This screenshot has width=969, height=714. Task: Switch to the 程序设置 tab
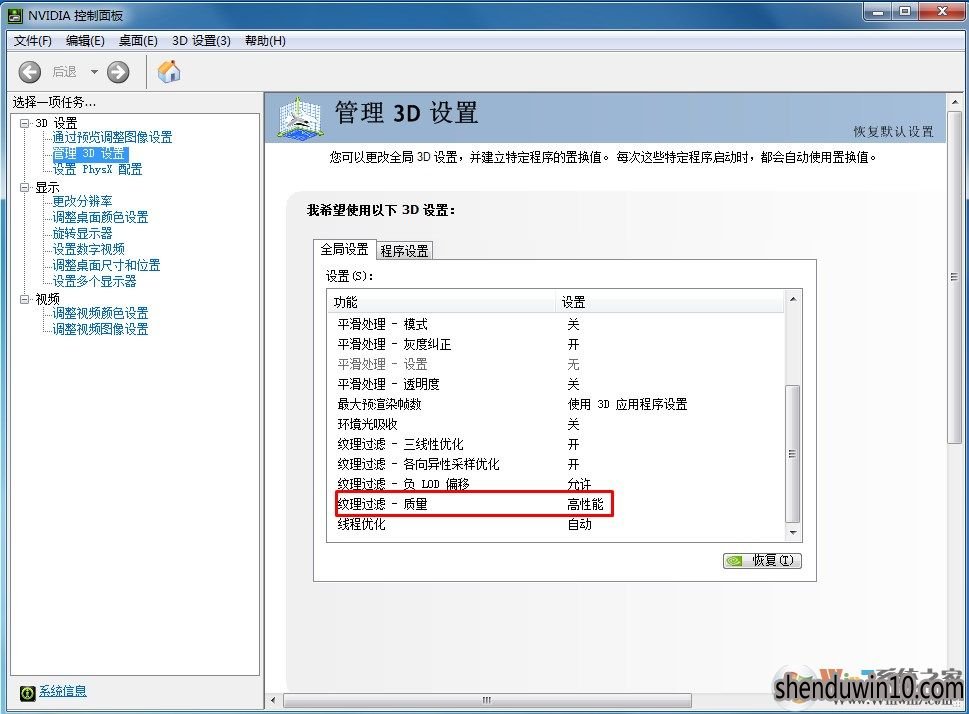pyautogui.click(x=404, y=251)
